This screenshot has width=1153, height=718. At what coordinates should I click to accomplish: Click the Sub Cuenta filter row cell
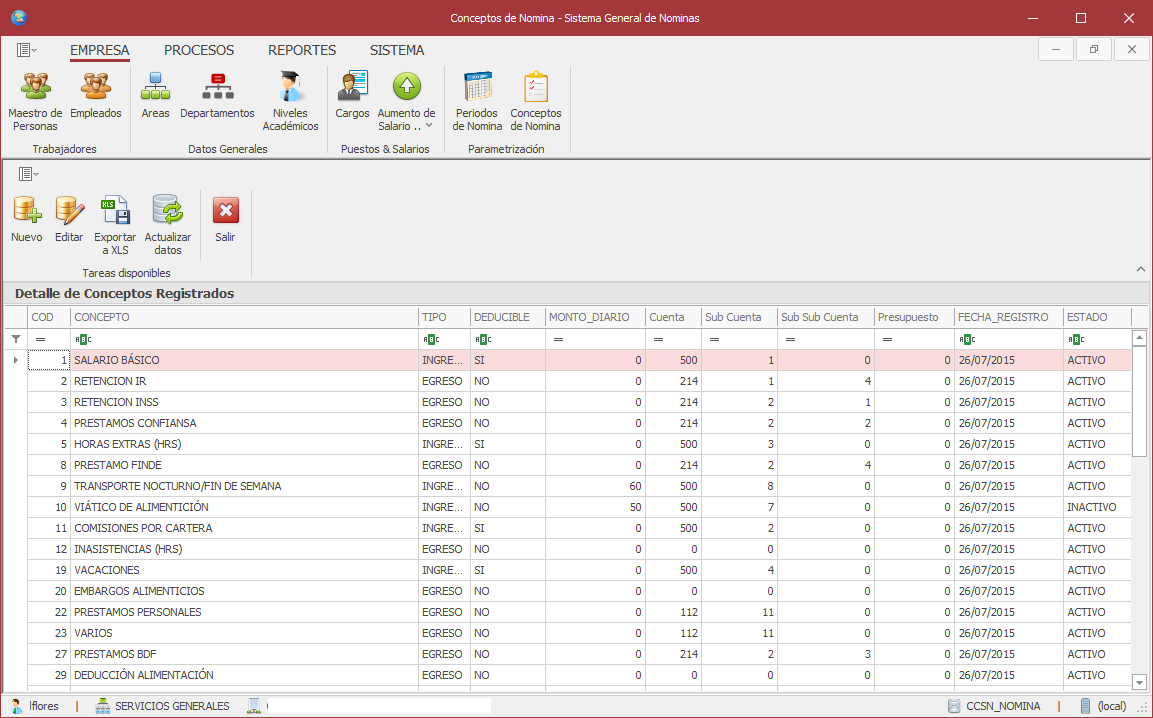[x=739, y=339]
